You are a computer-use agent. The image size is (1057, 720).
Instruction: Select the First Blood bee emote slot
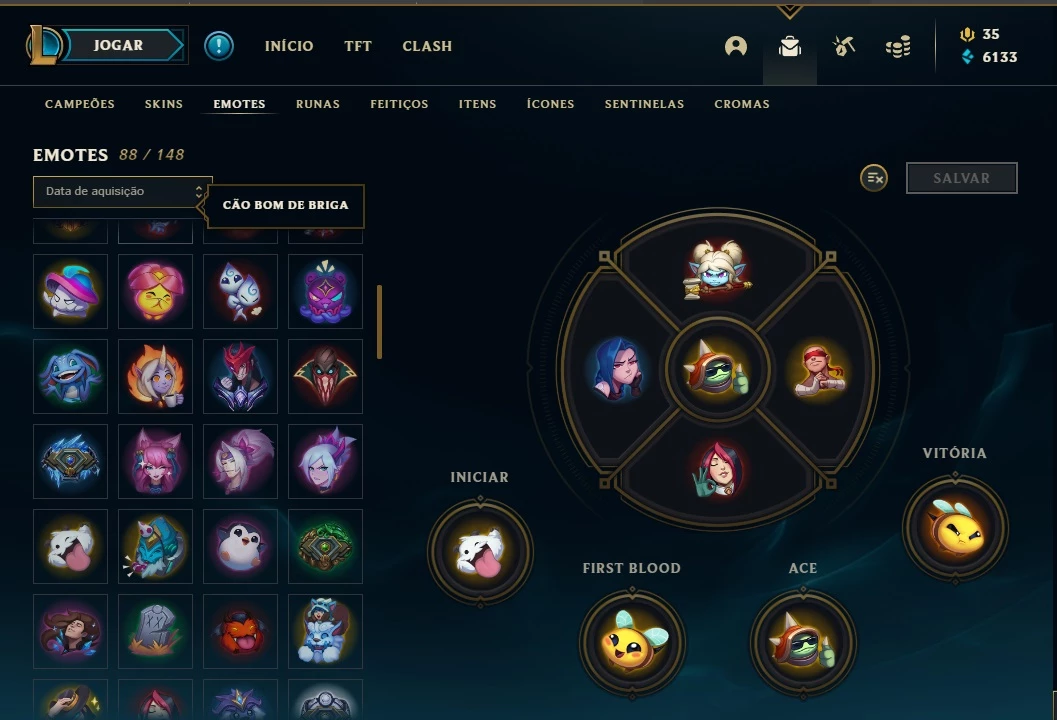[x=632, y=643]
